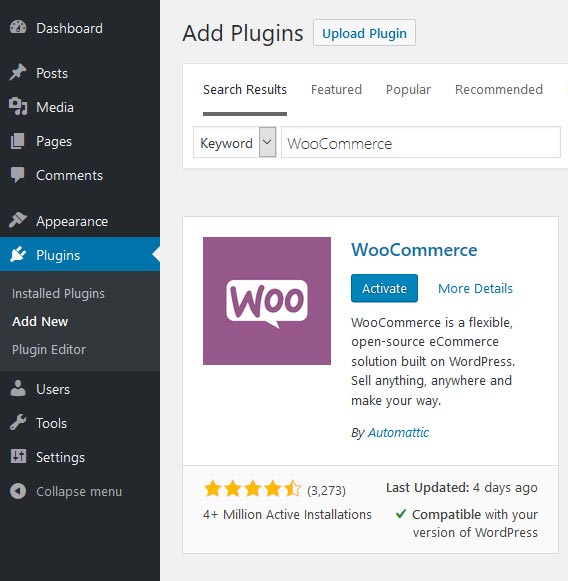Image resolution: width=568 pixels, height=581 pixels.
Task: Open the Plugin Editor submenu
Action: 49,349
